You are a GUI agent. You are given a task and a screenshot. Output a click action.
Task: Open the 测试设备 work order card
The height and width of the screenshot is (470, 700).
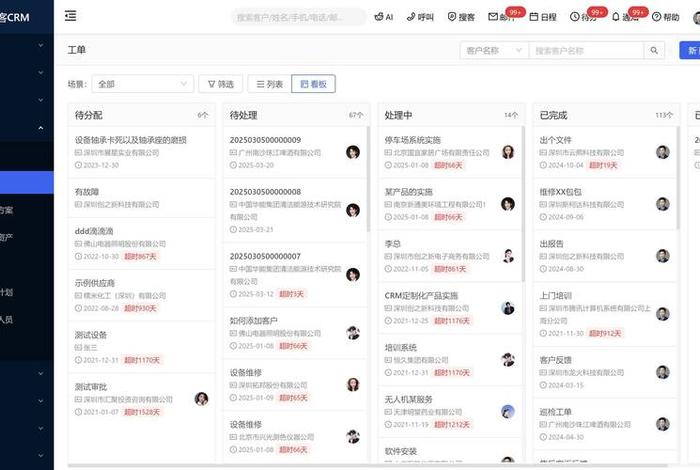click(x=142, y=347)
